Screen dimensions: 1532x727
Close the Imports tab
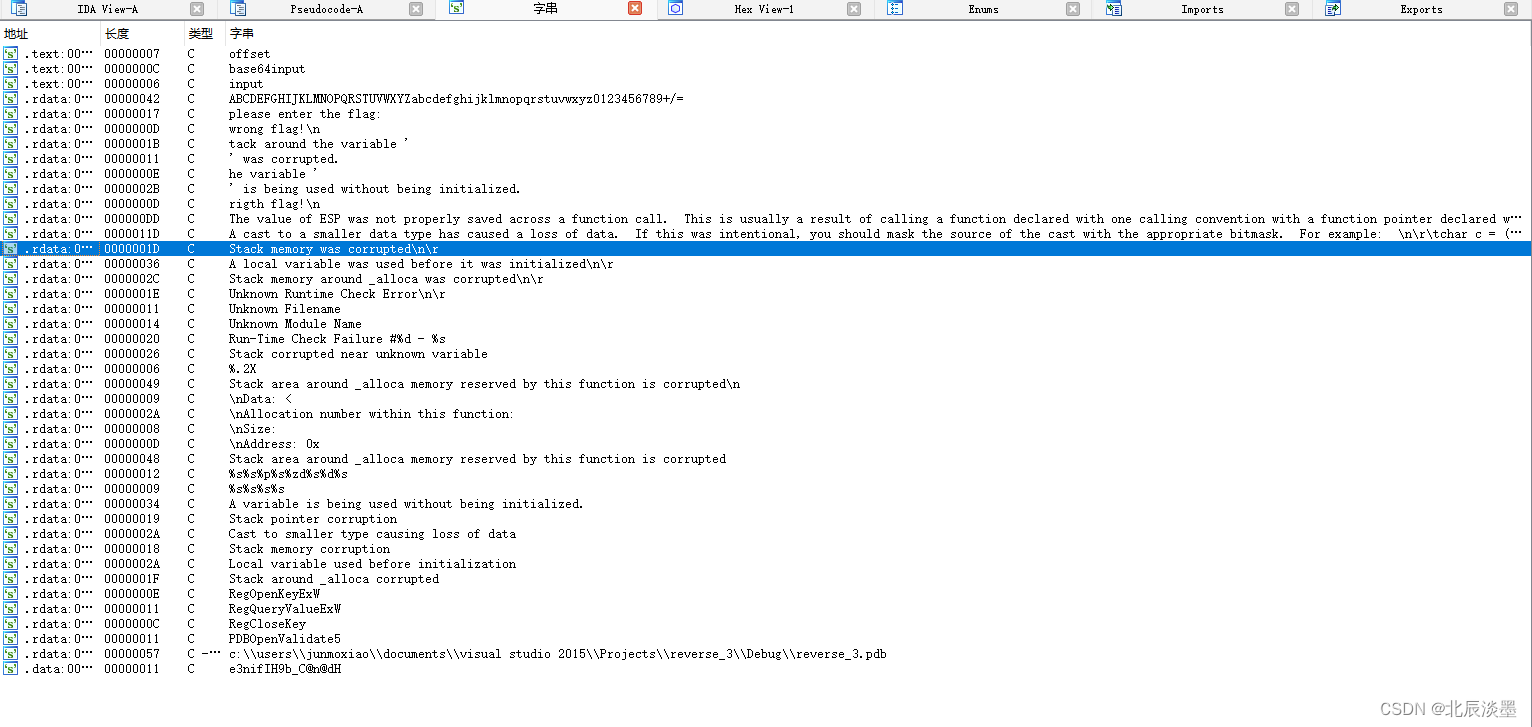tap(1292, 9)
